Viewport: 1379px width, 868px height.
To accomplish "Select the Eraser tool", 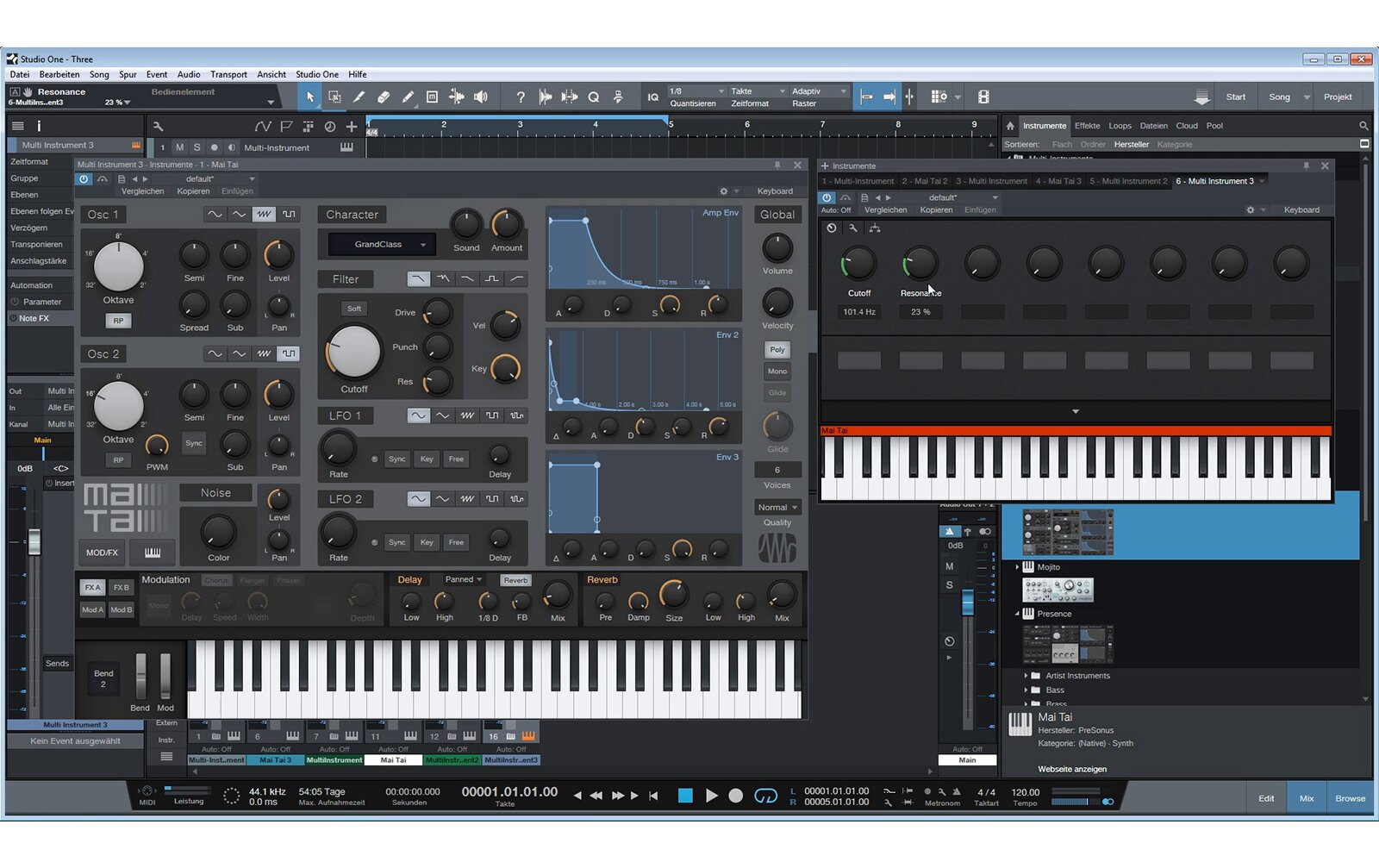I will click(x=384, y=97).
